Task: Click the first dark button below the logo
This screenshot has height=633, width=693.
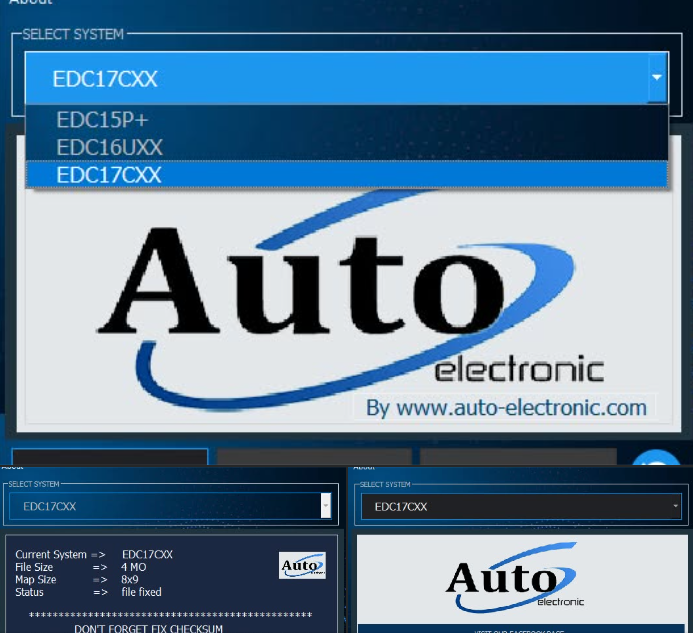Action: (x=110, y=457)
